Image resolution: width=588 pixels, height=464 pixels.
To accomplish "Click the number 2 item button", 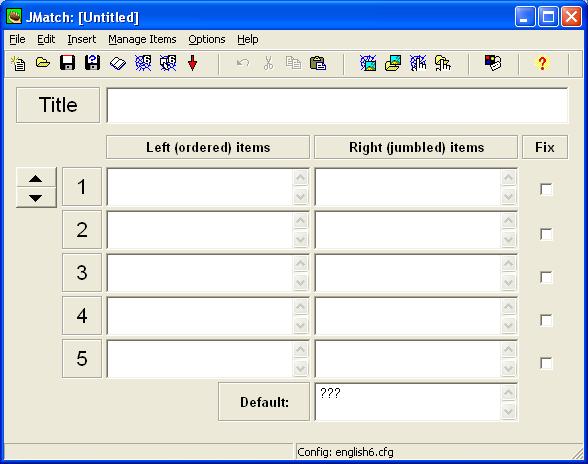I will [x=82, y=230].
